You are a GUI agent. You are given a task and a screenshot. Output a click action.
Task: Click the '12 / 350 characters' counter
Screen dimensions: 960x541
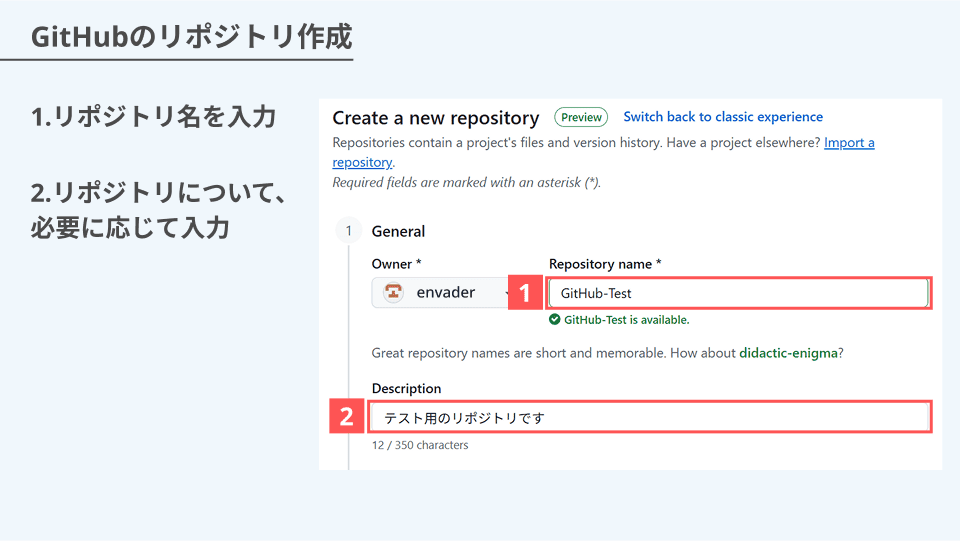click(420, 445)
